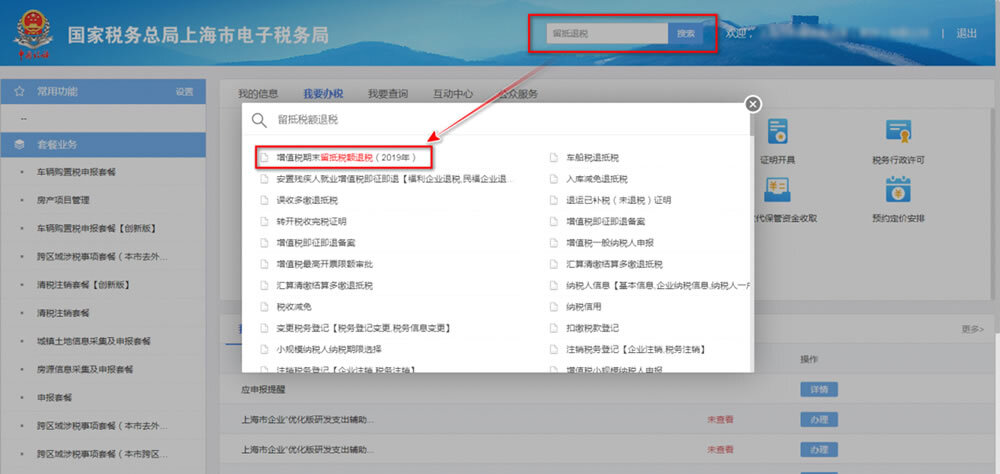The height and width of the screenshot is (474, 1000).
Task: Close the search results popup
Action: point(753,104)
